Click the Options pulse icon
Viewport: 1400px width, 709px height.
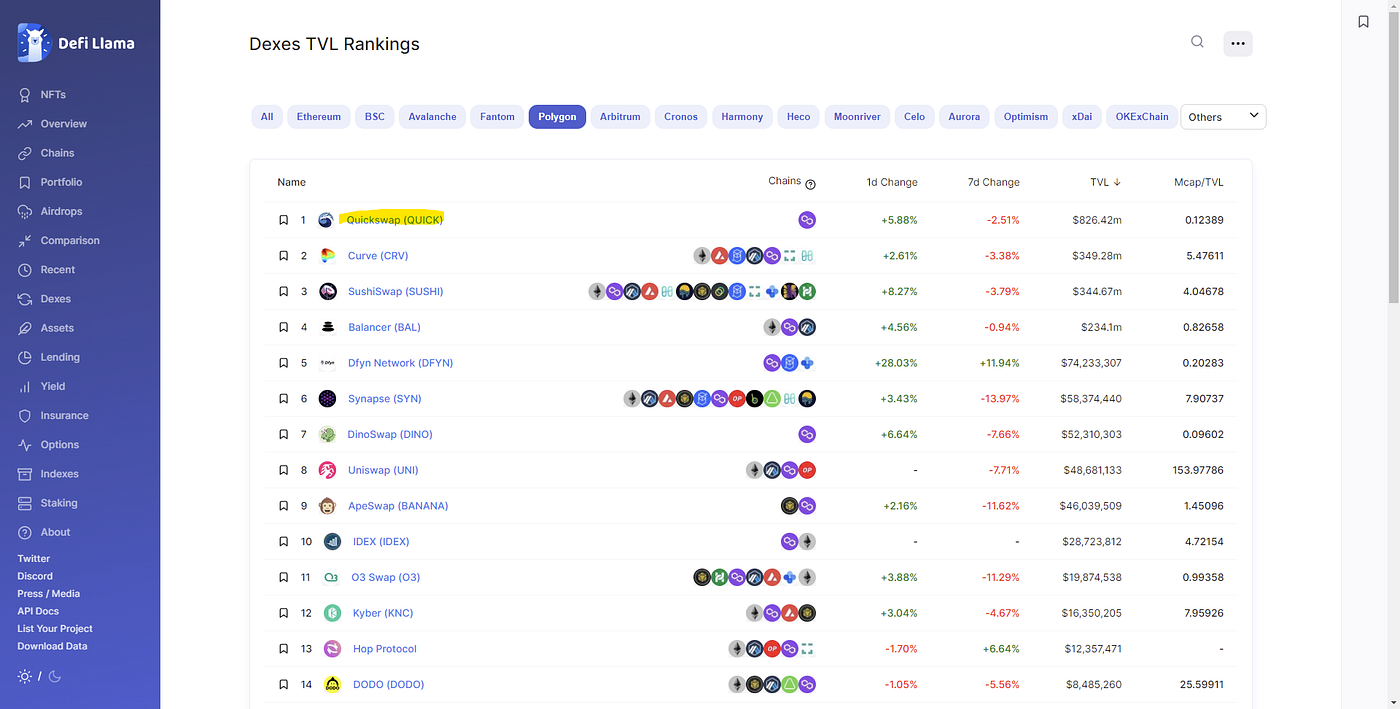25,445
